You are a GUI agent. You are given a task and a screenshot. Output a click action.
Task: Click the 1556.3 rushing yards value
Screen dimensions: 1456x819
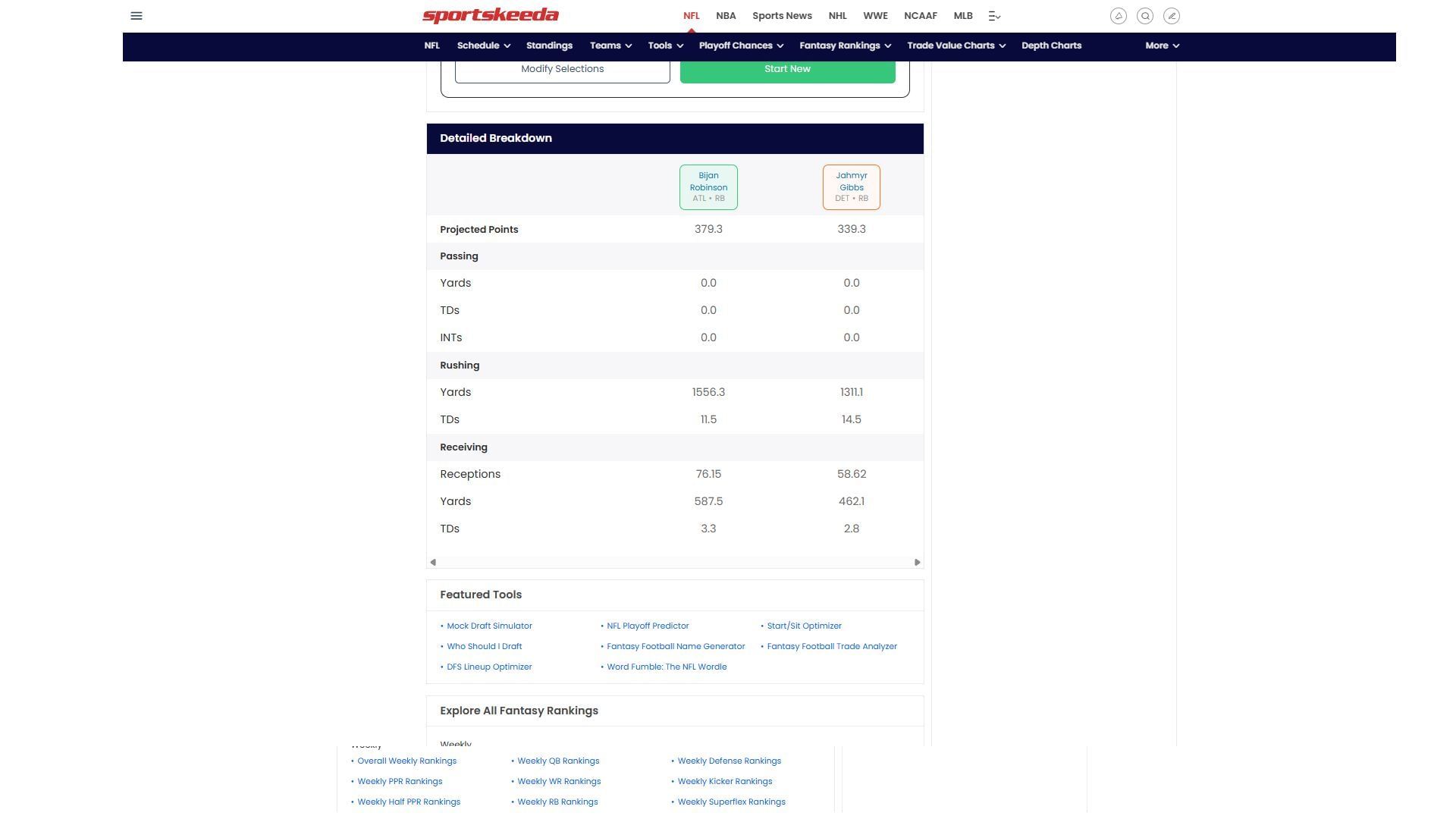[x=708, y=393]
